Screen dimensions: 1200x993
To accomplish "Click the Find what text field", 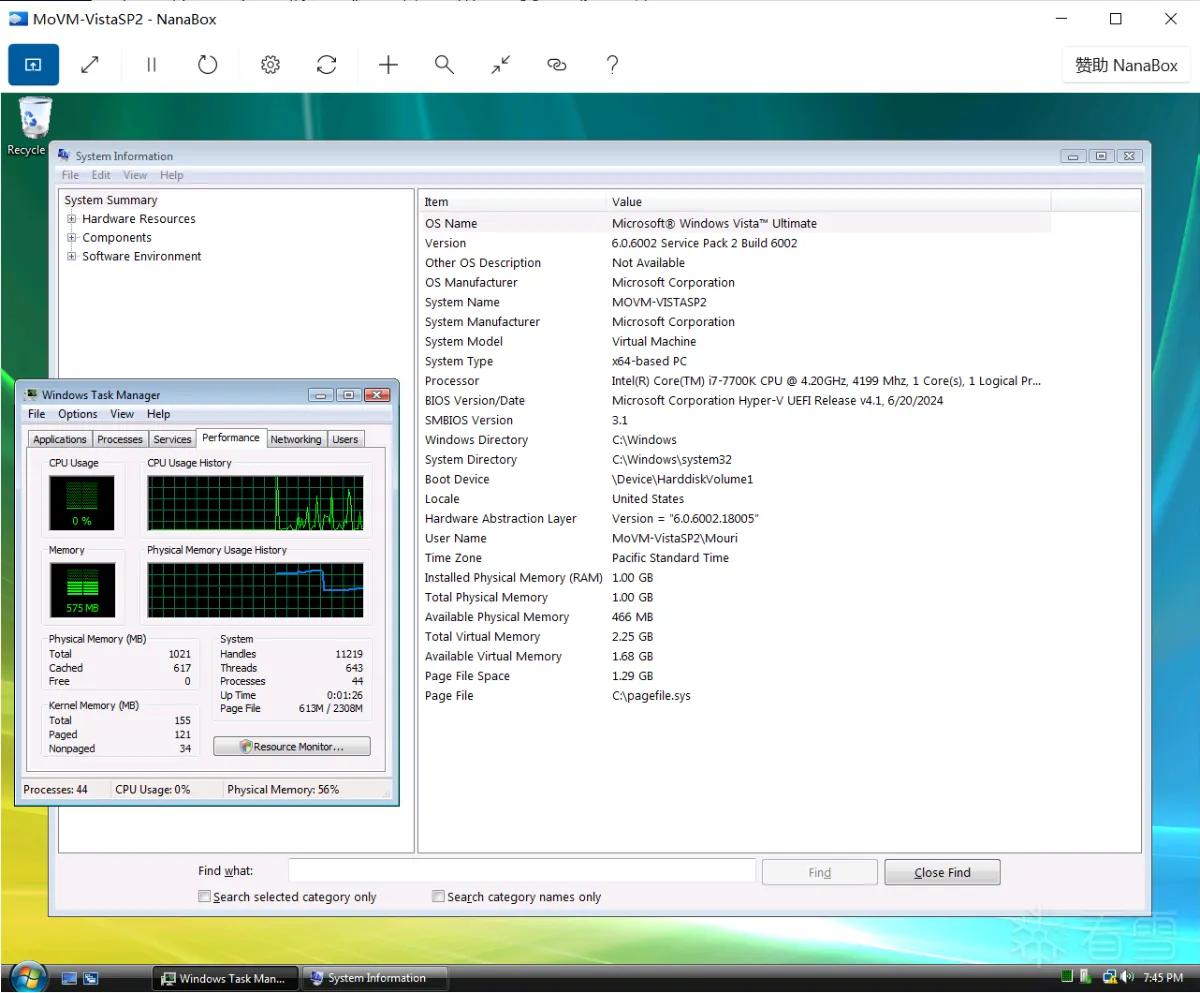I will (x=521, y=871).
